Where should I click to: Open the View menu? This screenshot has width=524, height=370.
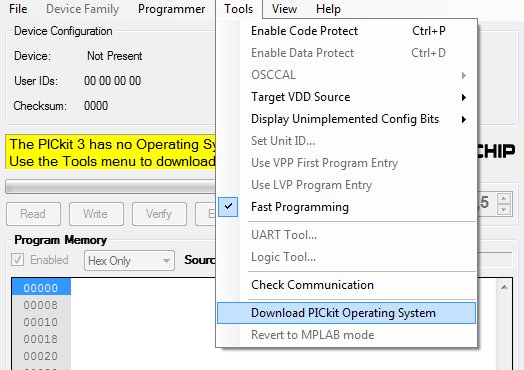(284, 9)
